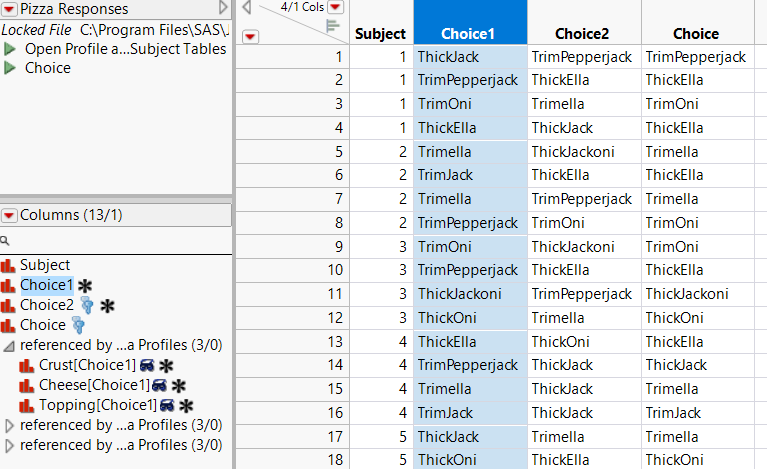767x469 pixels.
Task: Select Topping[Choice1] in the columns list
Action: coord(98,405)
